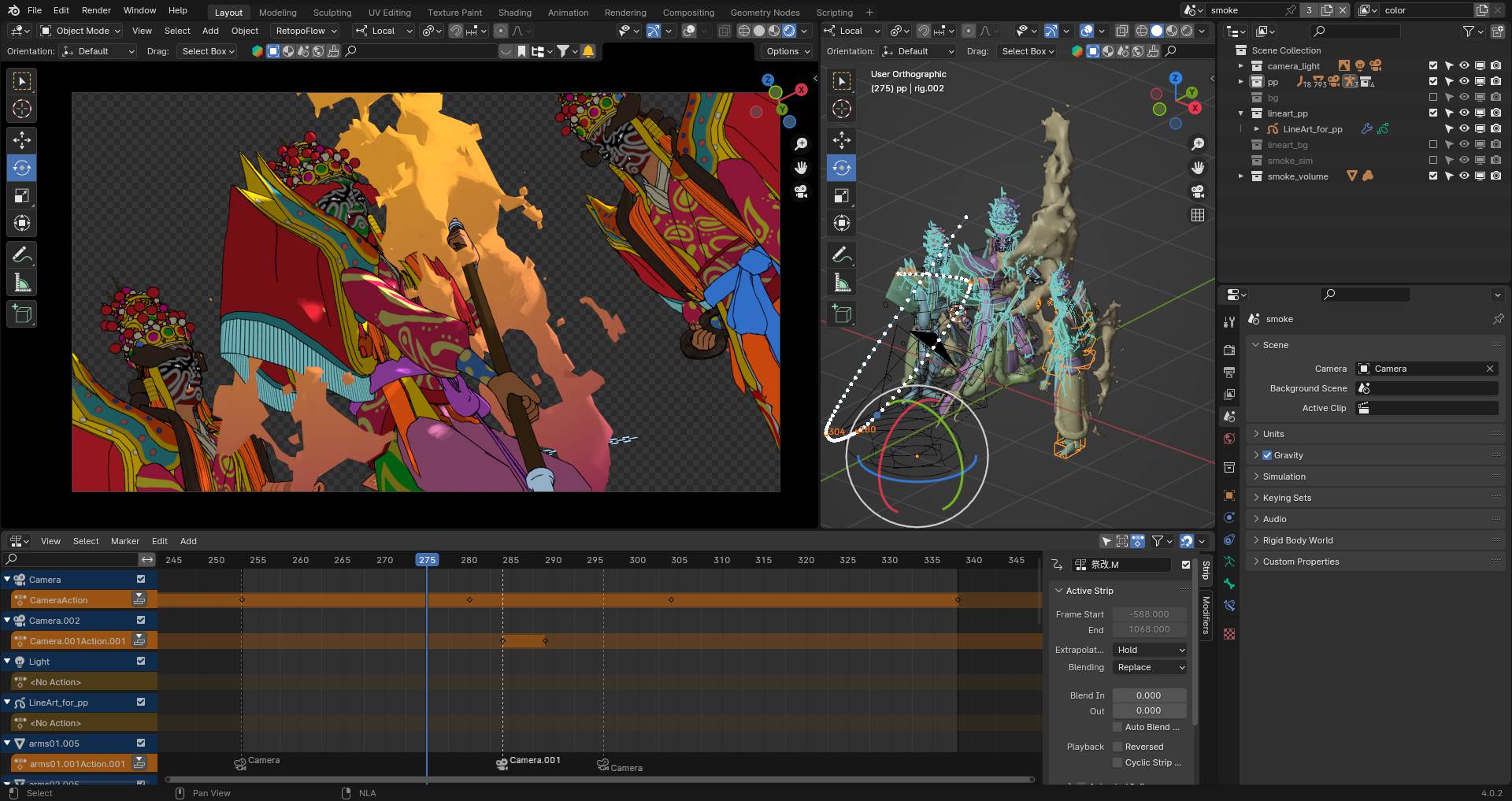The width and height of the screenshot is (1512, 801).
Task: Open the Extrapolation Hold dropdown
Action: pyautogui.click(x=1150, y=650)
